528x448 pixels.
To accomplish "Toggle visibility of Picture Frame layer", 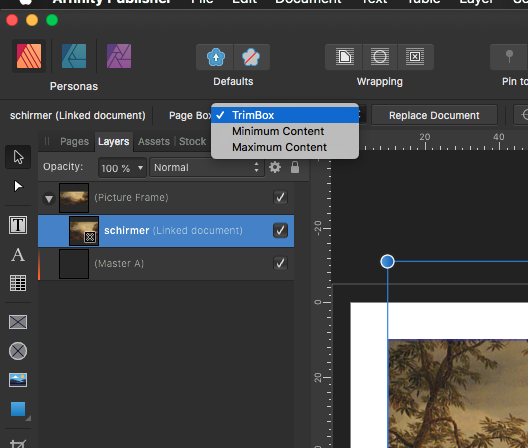I will click(280, 197).
